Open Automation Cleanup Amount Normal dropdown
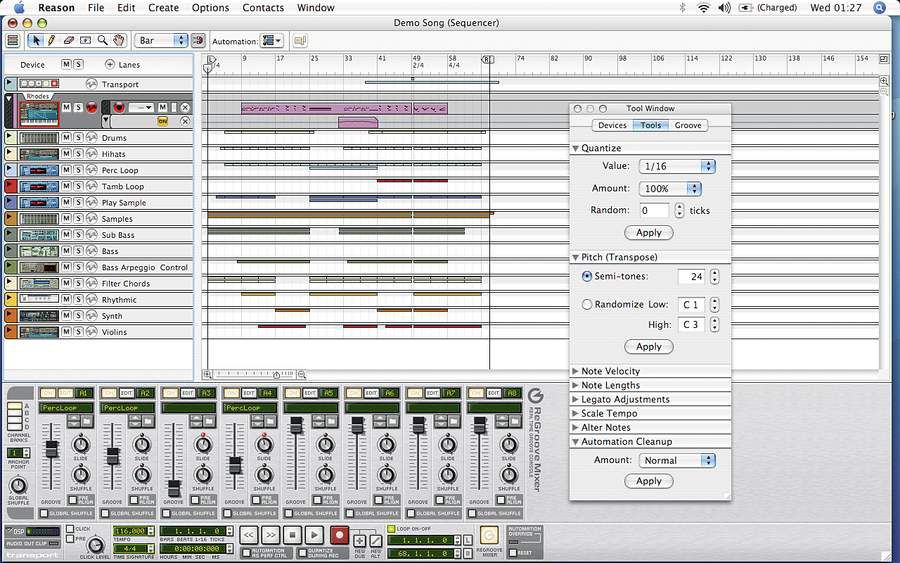Screen dimensions: 900x563 [x=677, y=460]
